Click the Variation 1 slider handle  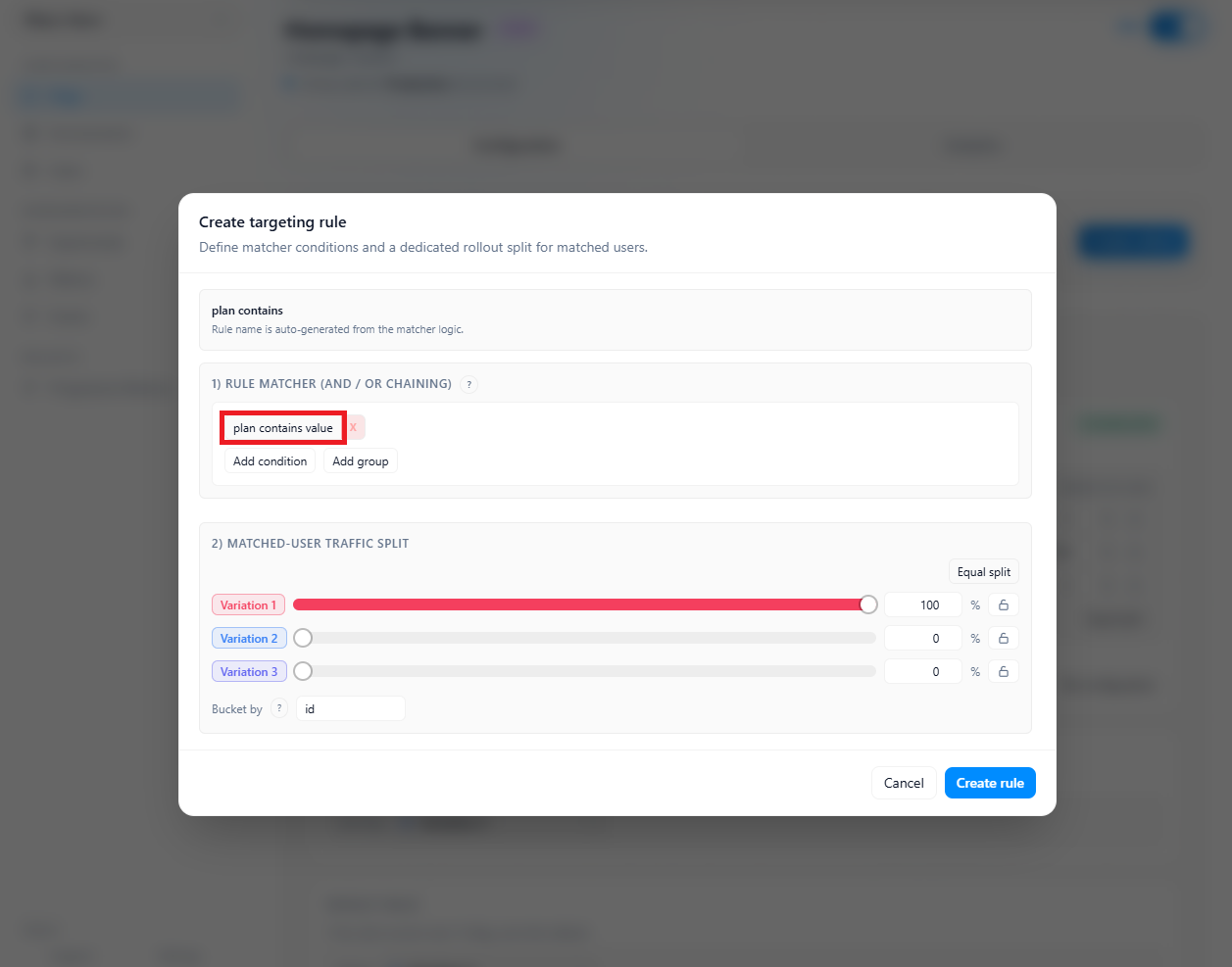[x=867, y=604]
